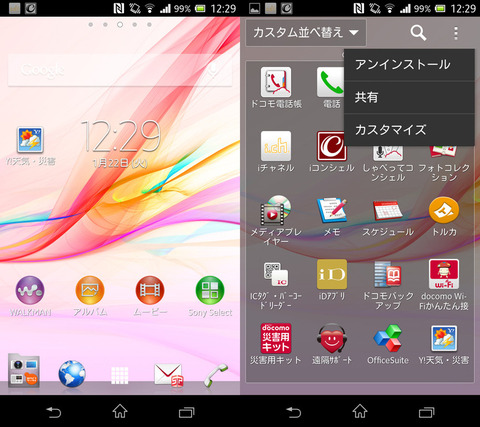Viewport: 480px width, 427px height.
Task: Choose 共有 in the popup menu
Action: (x=409, y=97)
